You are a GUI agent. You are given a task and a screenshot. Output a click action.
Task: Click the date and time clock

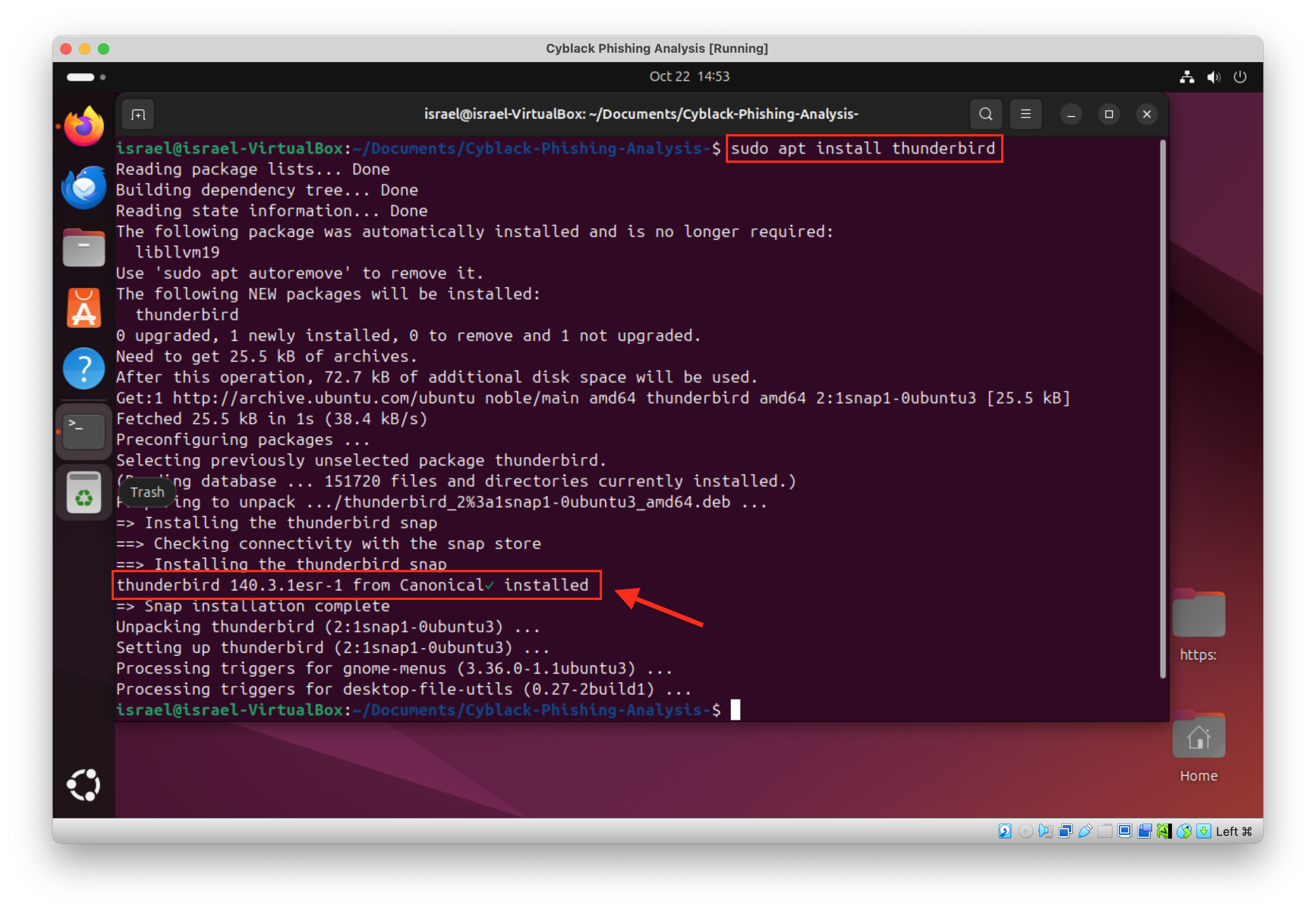tap(689, 77)
